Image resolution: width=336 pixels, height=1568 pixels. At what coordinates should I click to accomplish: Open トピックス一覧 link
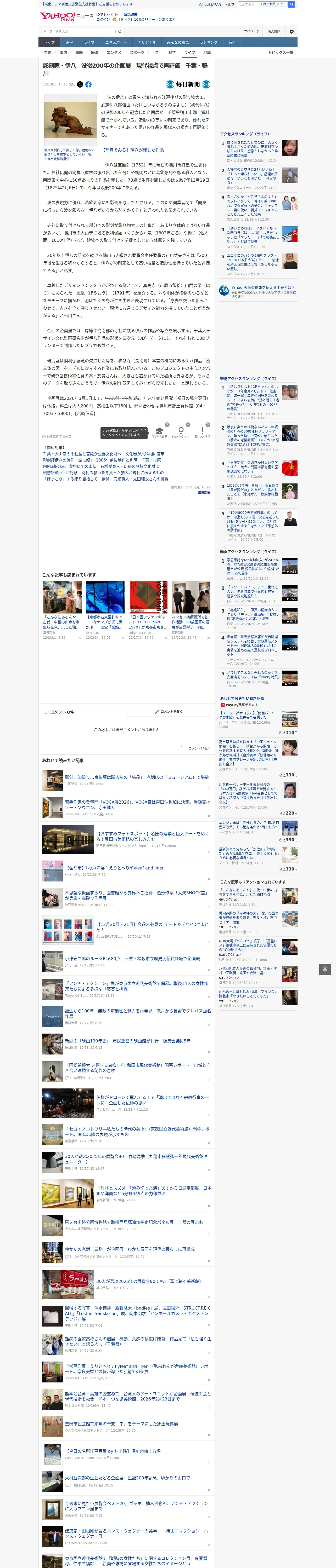point(281,52)
